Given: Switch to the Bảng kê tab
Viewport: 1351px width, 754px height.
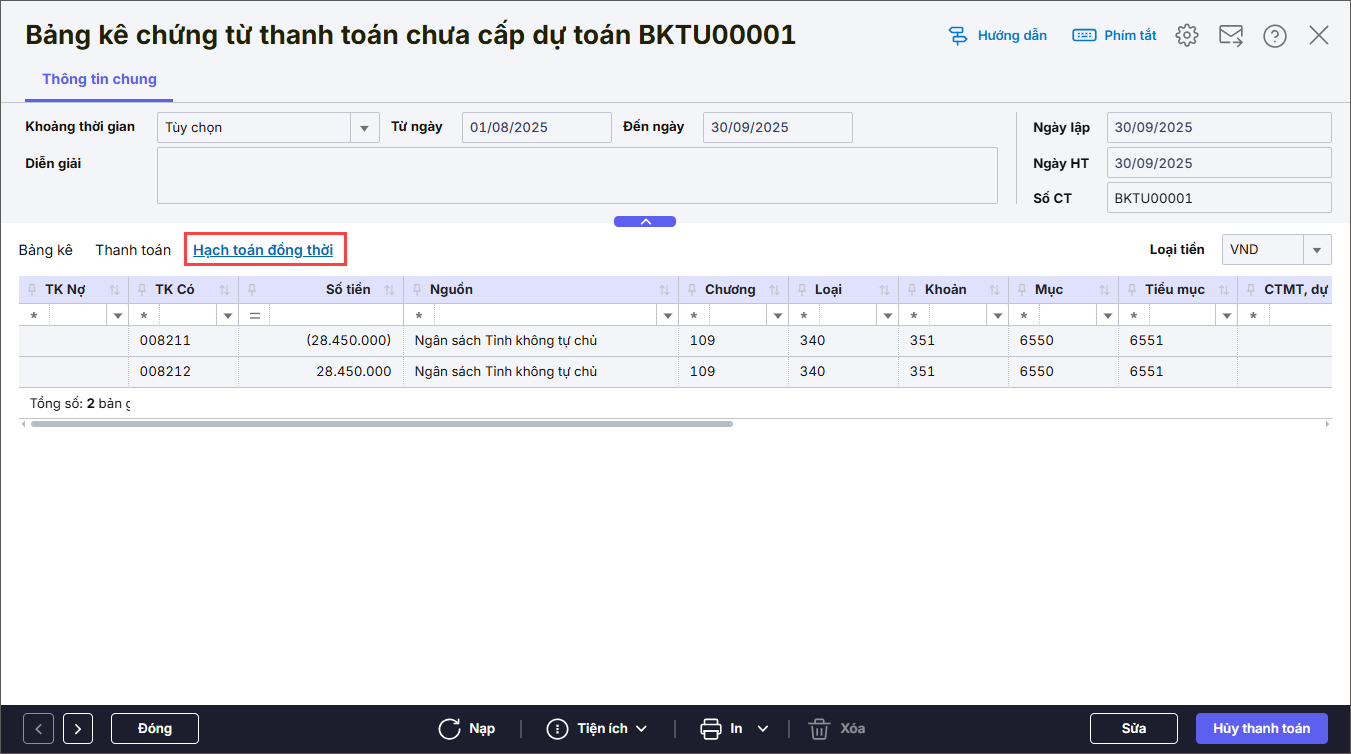Looking at the screenshot, I should [x=46, y=250].
